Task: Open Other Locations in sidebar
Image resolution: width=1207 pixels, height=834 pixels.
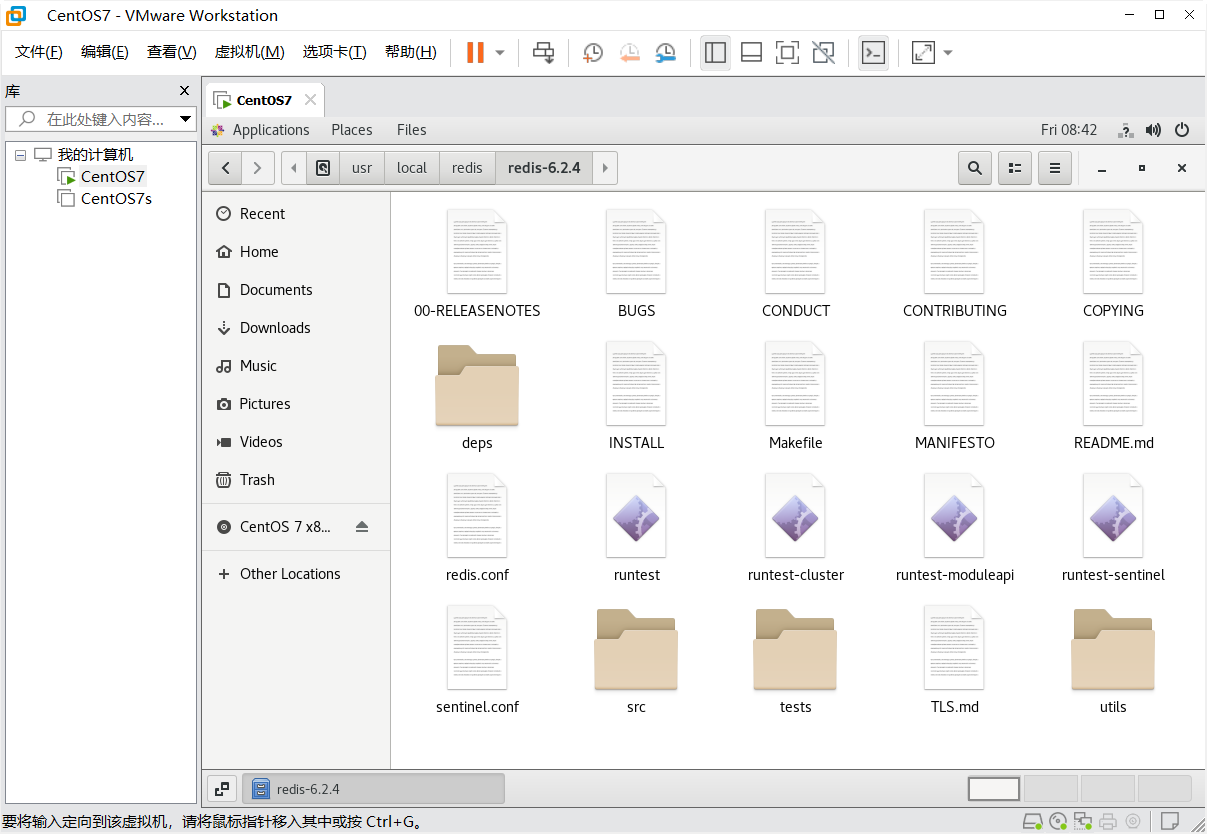Action: coord(296,574)
